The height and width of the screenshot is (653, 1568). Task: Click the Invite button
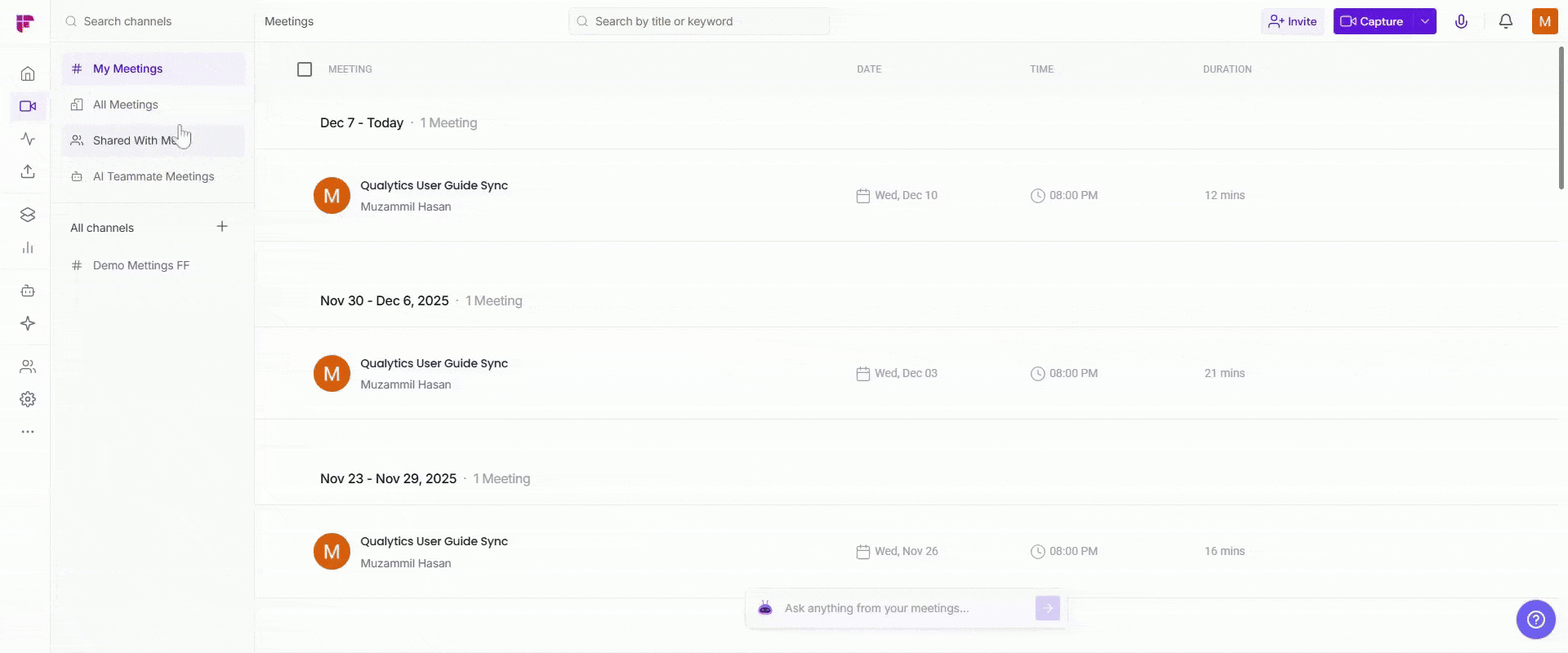pyautogui.click(x=1292, y=21)
